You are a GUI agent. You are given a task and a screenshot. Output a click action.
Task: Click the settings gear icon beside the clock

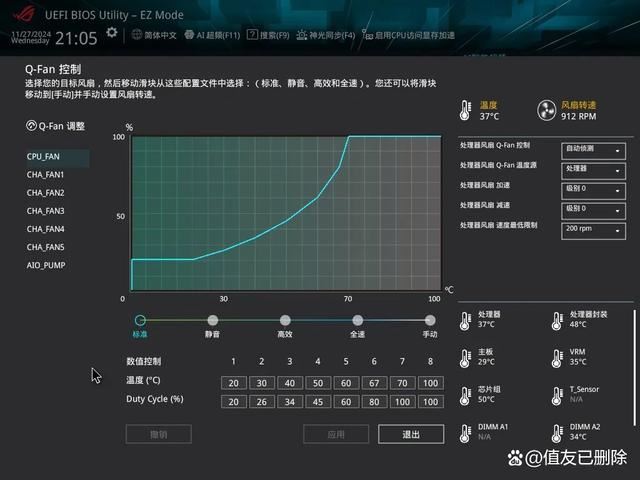tap(111, 33)
